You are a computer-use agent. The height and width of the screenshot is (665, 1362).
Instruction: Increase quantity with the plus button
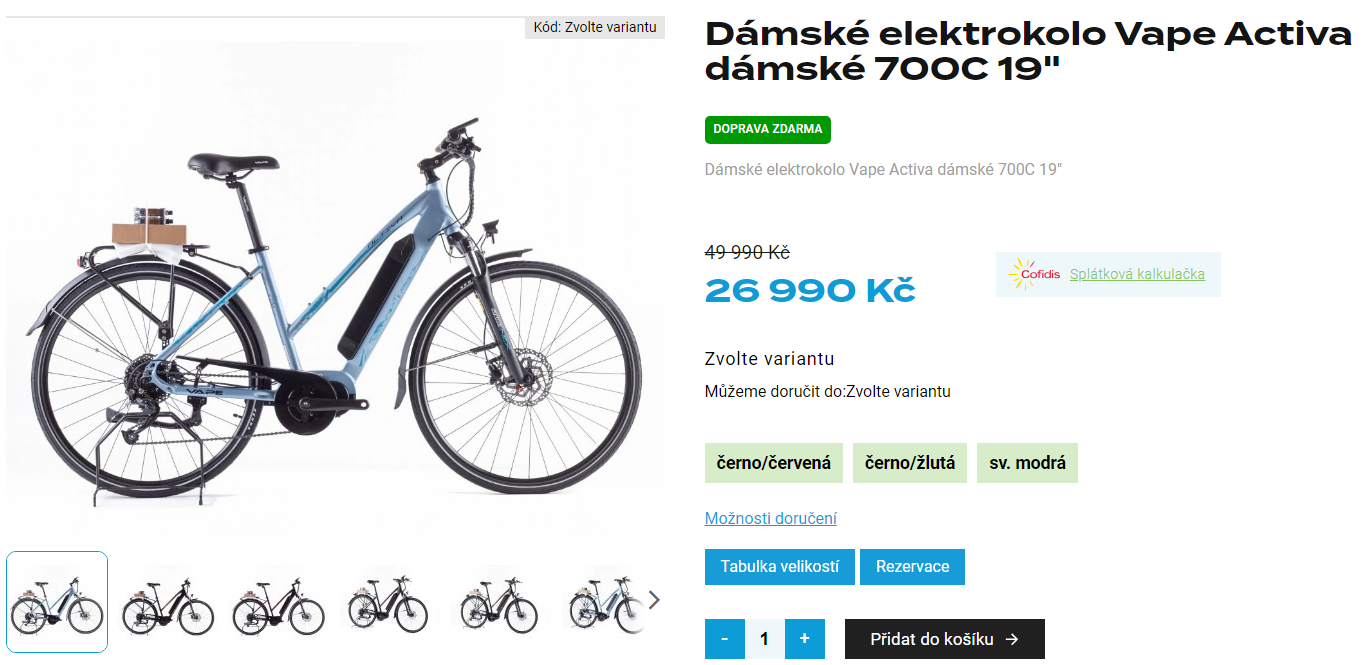coord(805,639)
